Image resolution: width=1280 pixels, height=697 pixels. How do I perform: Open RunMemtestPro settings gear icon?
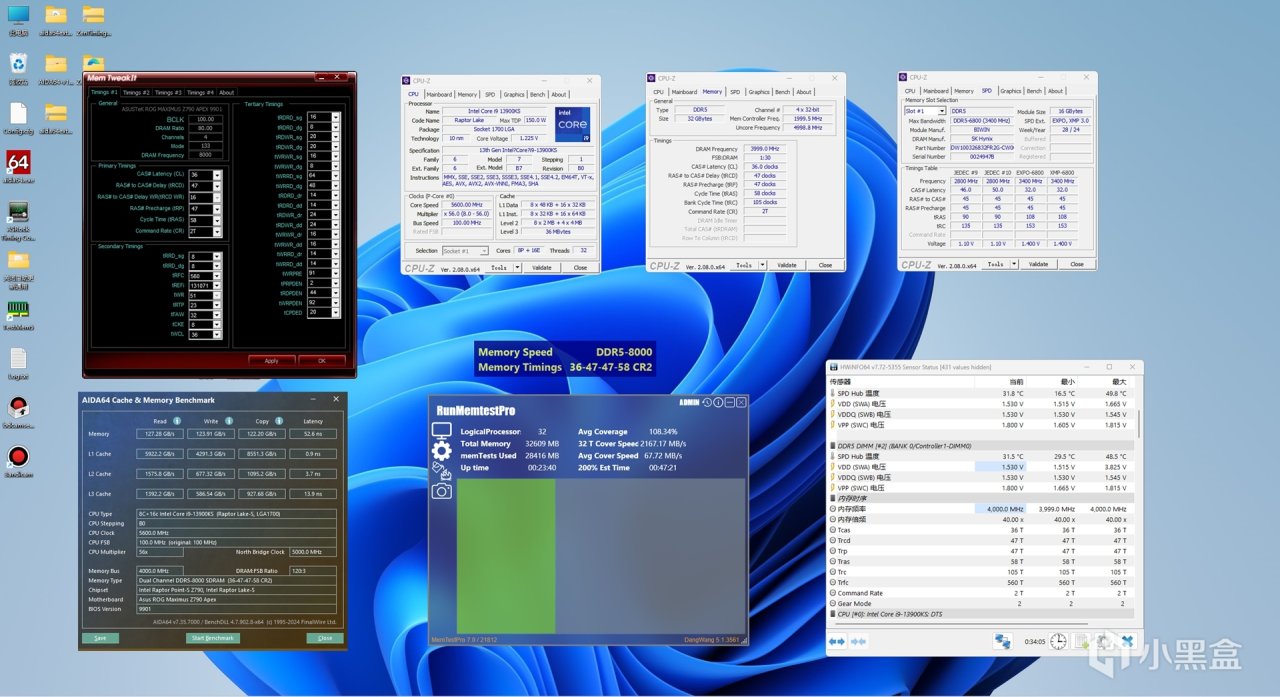pyautogui.click(x=441, y=450)
